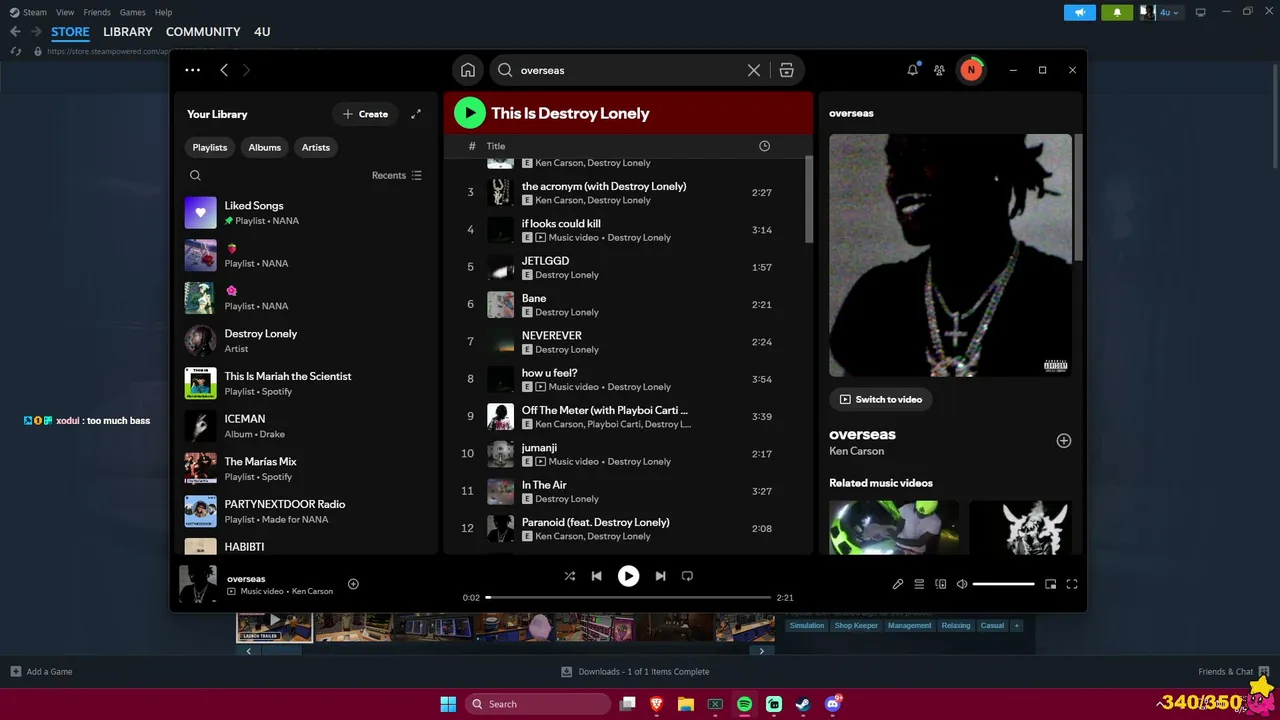
Task: Expand Your Library to full view
Action: 416,114
